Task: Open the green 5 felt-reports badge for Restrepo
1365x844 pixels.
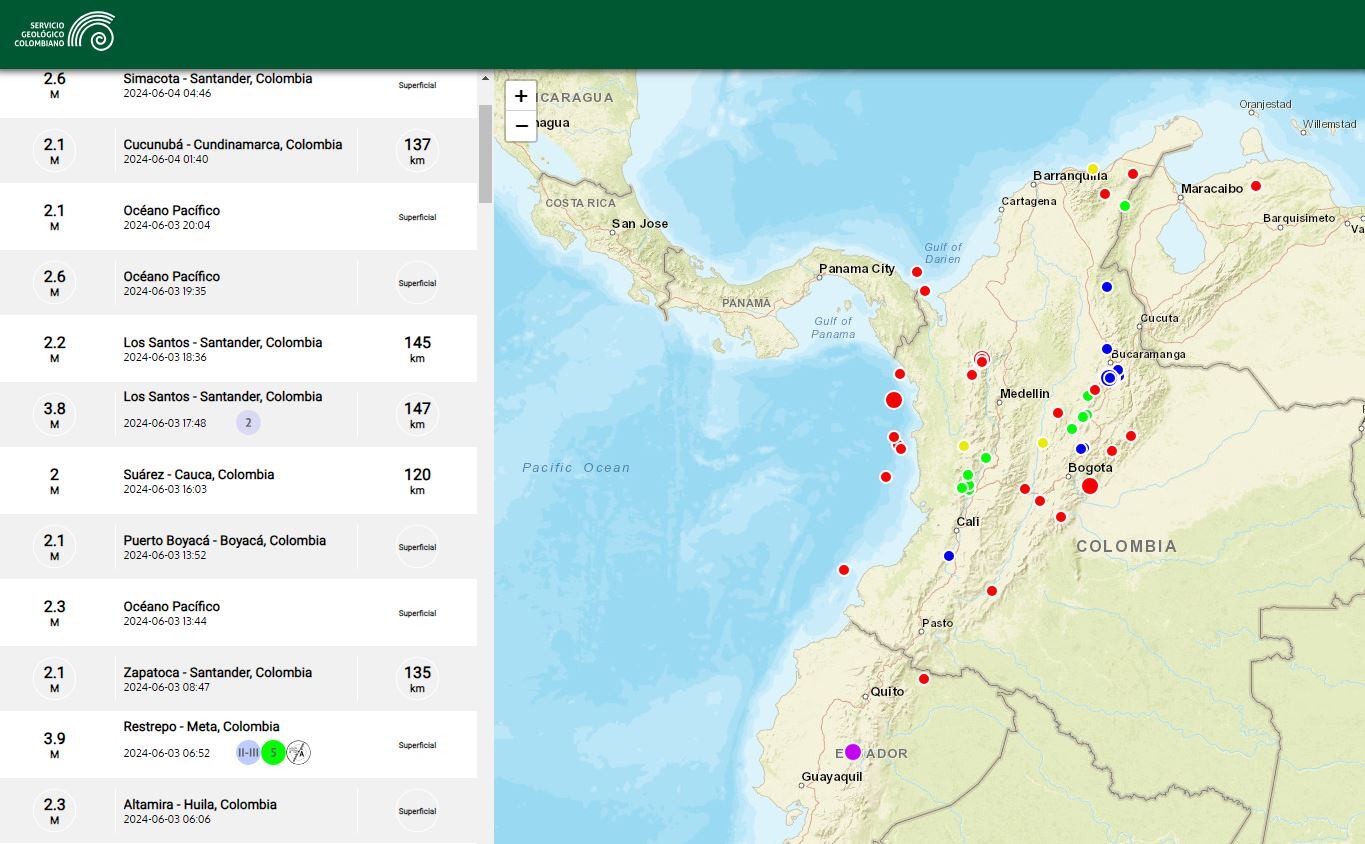Action: point(273,752)
